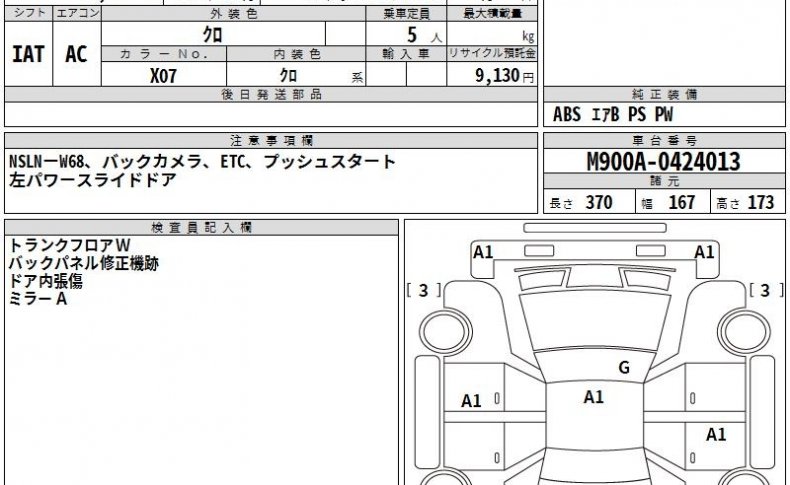Click the 諸元 header
Screen dimensions: 790x485
tap(664, 181)
